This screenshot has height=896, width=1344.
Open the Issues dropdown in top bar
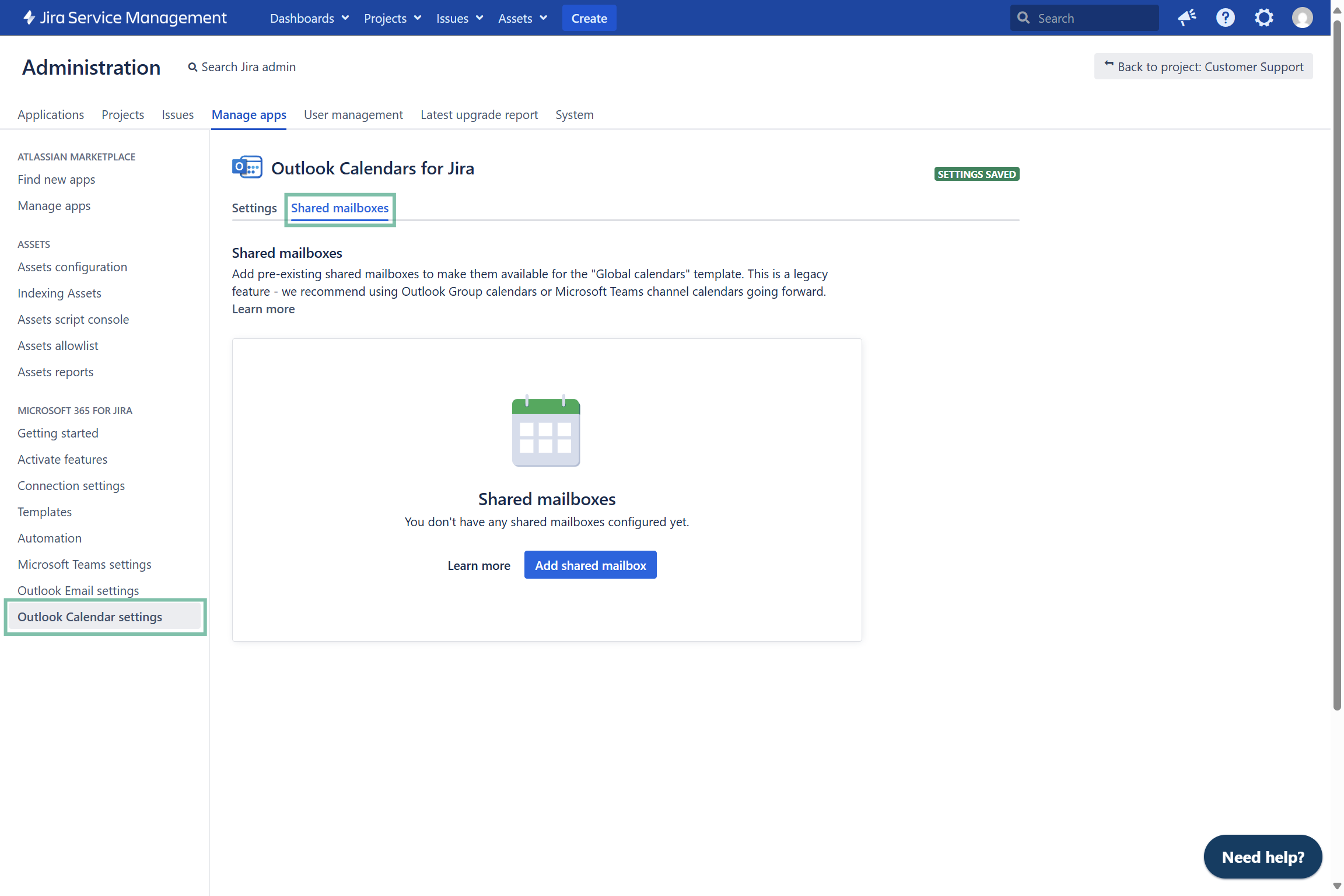coord(459,18)
